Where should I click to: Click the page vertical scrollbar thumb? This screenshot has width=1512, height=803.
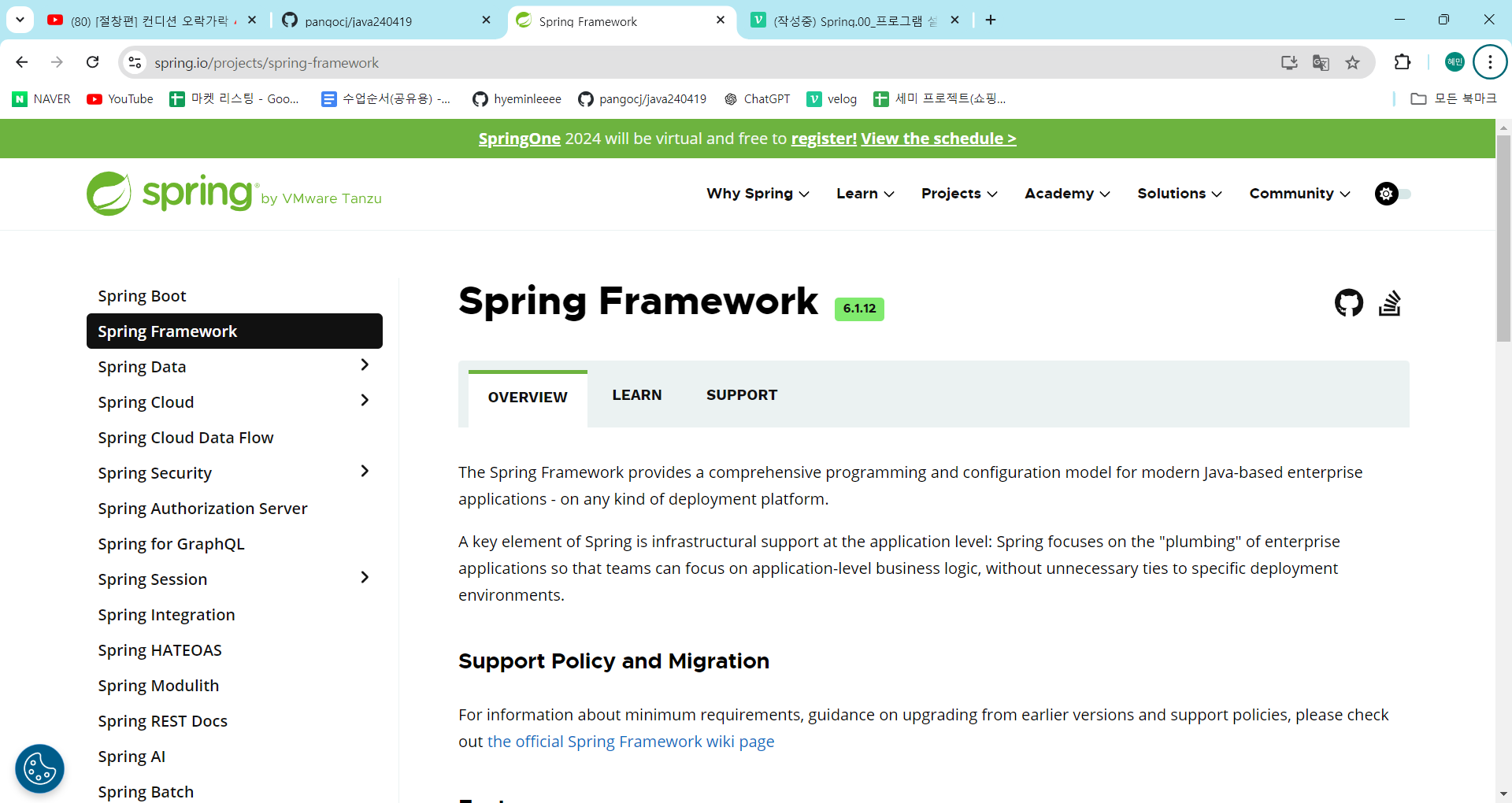click(1503, 238)
